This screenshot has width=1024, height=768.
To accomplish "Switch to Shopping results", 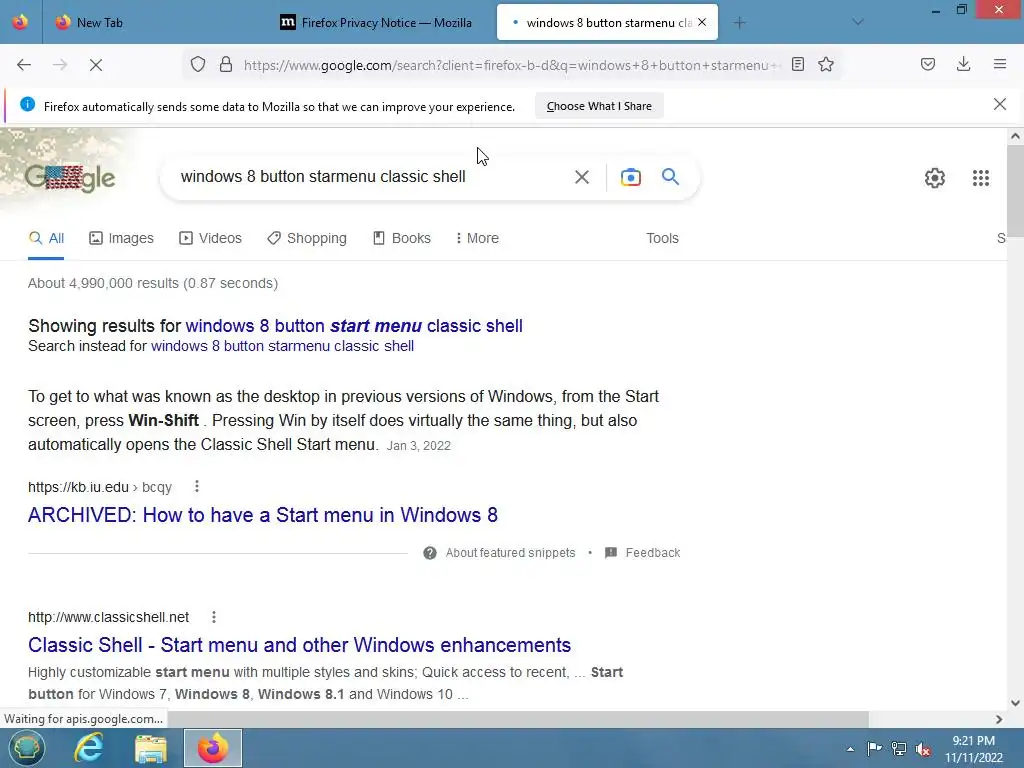I will click(x=307, y=238).
